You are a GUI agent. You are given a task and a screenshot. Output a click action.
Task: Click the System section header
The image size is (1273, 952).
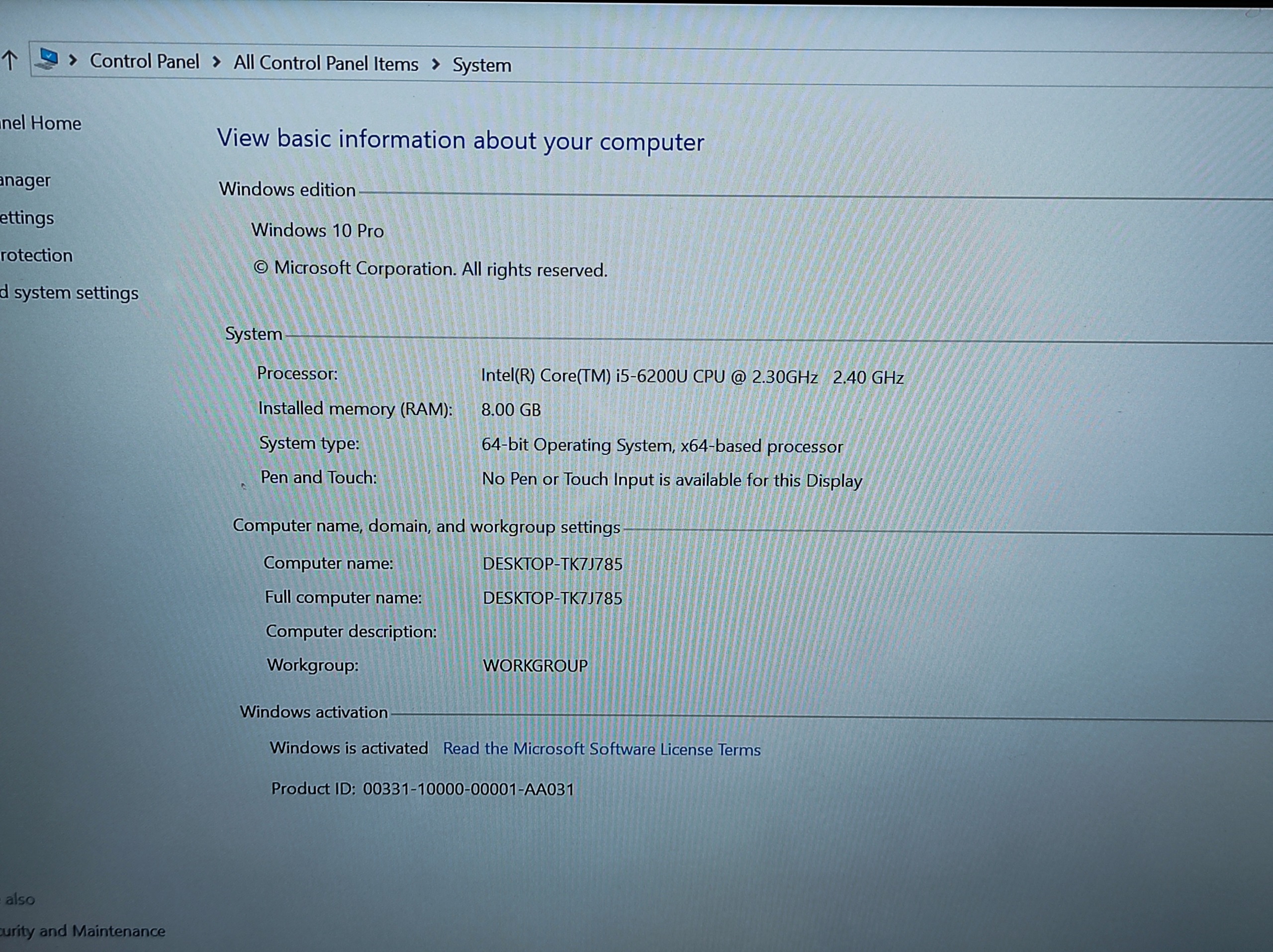253,334
